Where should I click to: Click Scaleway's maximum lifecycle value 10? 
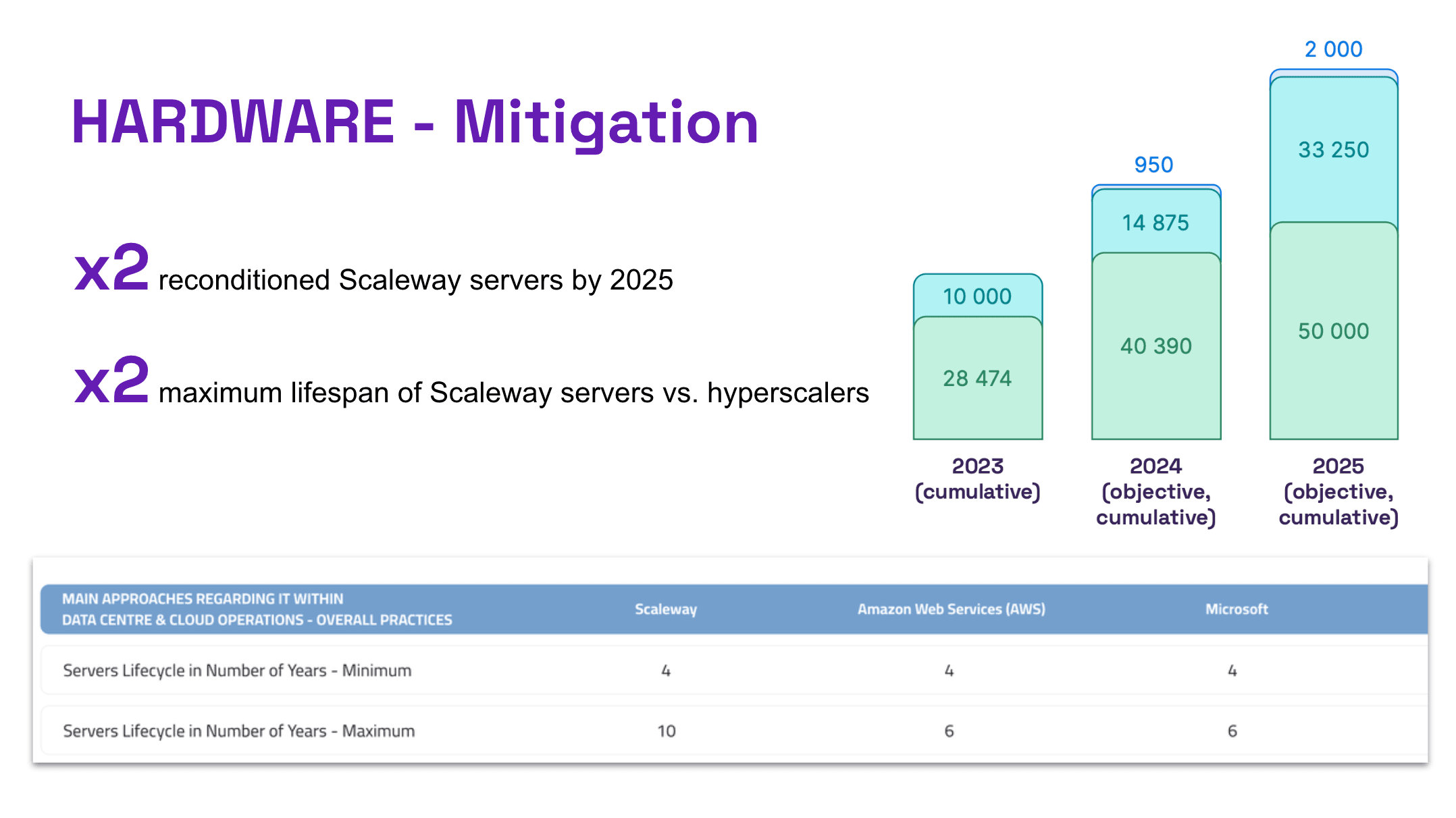[x=666, y=731]
